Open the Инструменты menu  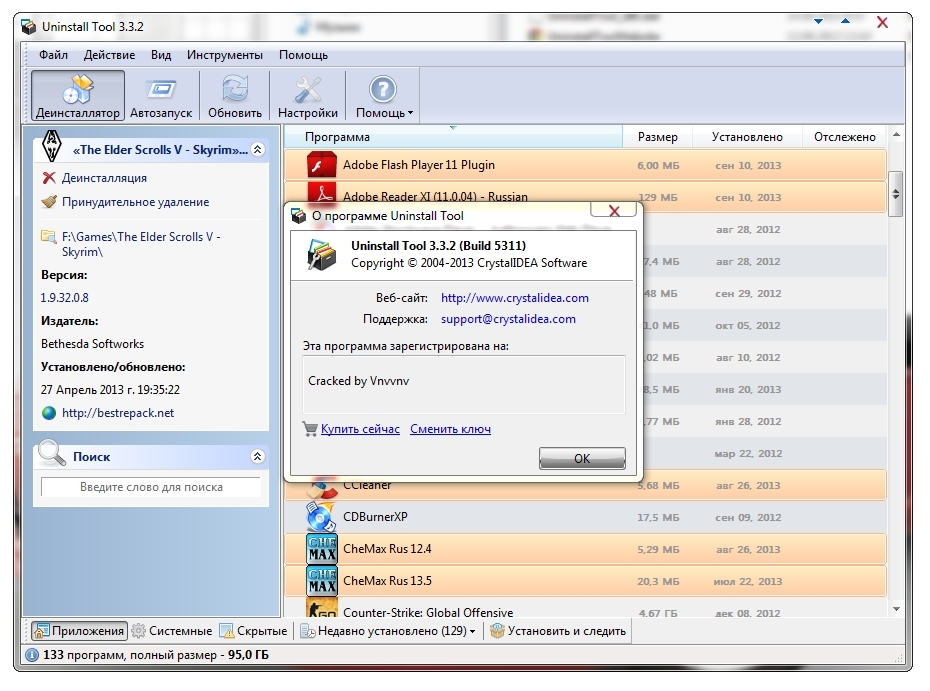point(225,55)
